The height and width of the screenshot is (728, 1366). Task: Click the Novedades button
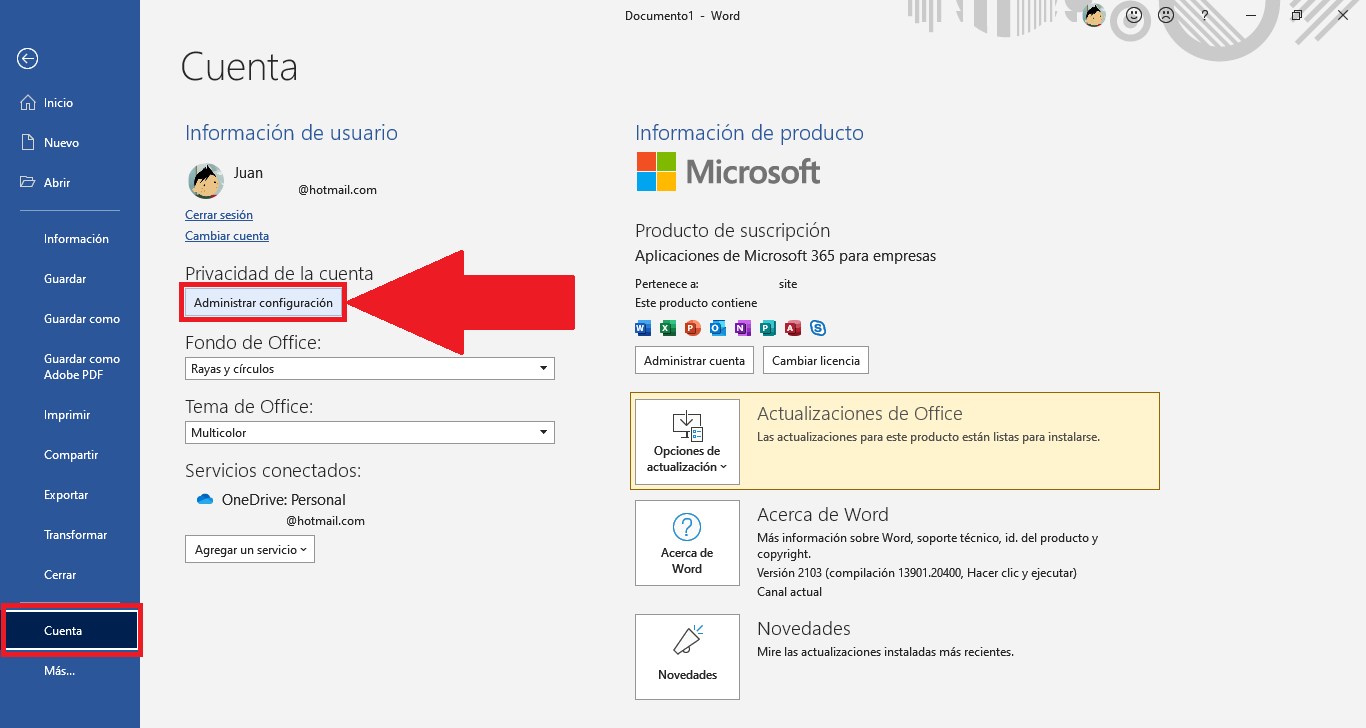click(x=687, y=657)
